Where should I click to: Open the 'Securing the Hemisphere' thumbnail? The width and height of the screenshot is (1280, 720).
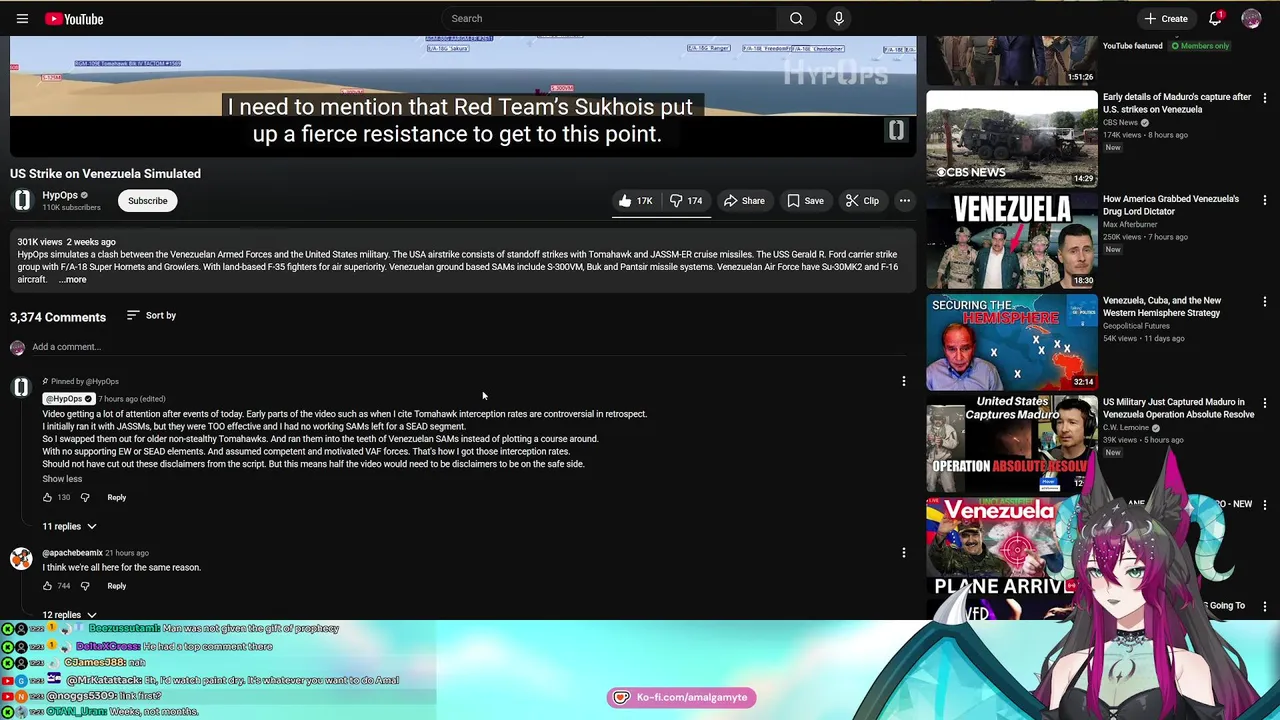point(1012,342)
